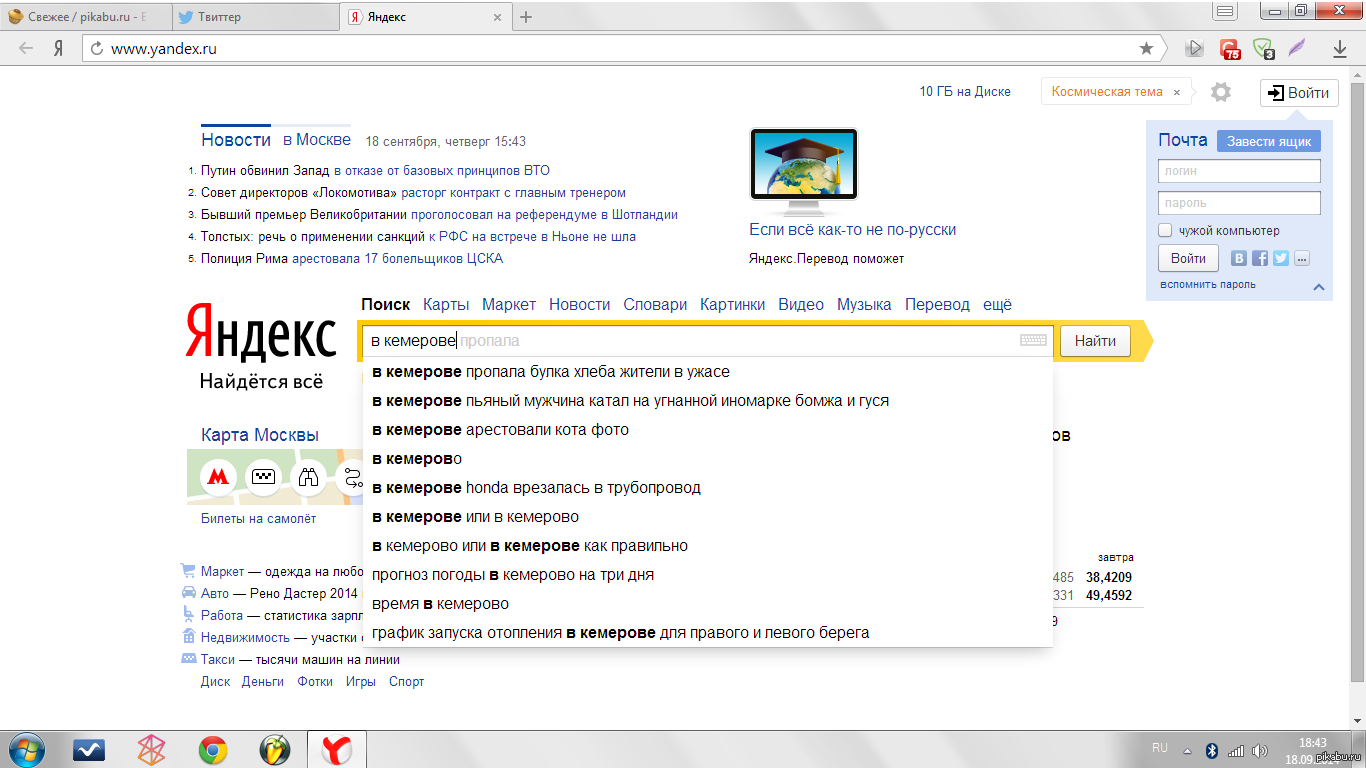
Task: Show more social login options
Action: (1301, 258)
